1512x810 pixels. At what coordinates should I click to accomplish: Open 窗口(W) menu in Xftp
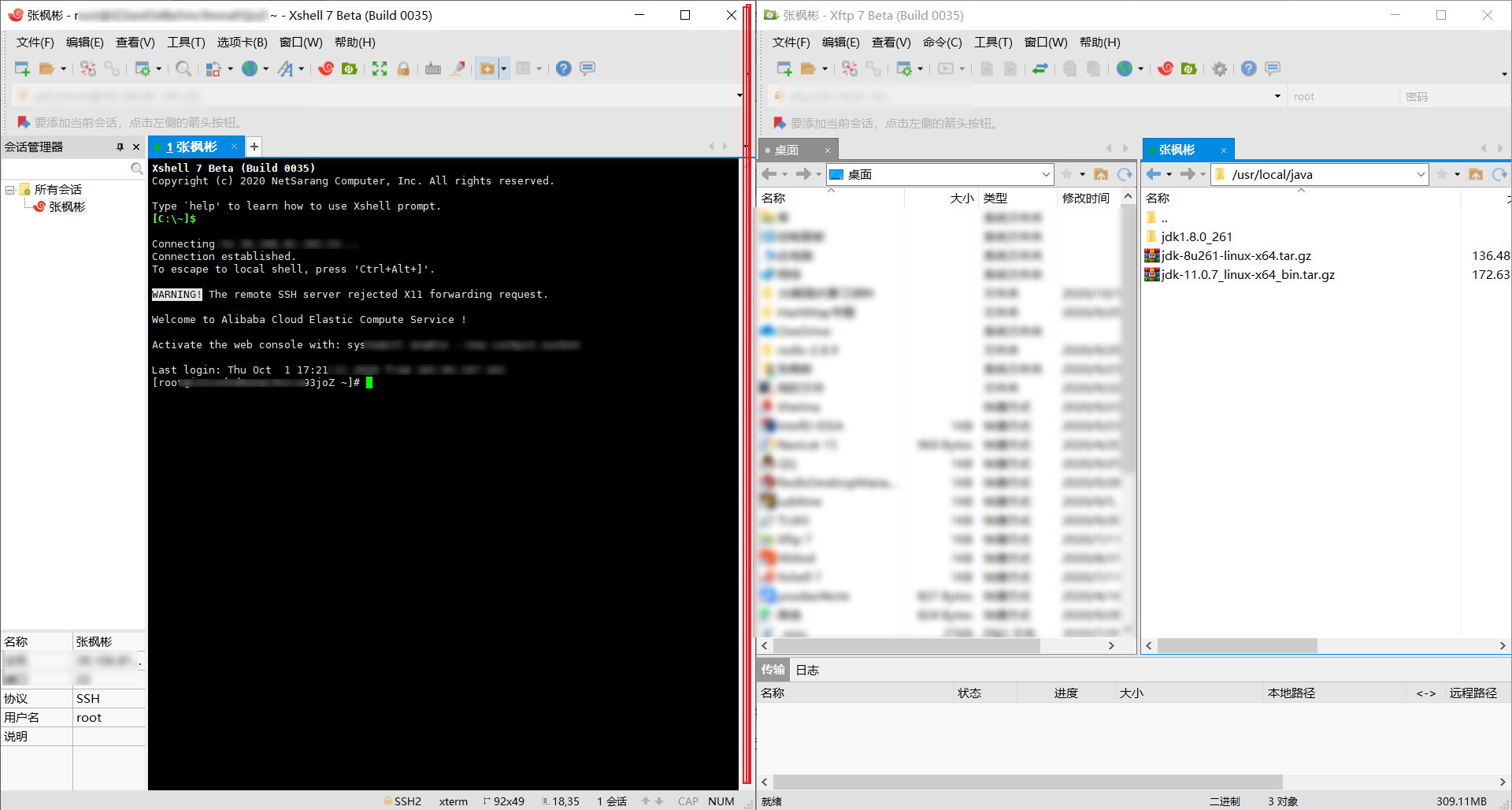click(x=1046, y=43)
